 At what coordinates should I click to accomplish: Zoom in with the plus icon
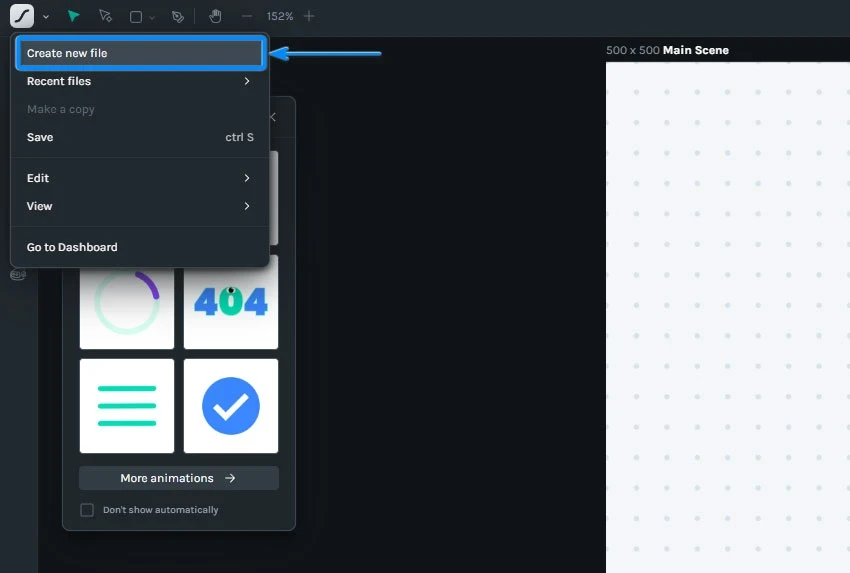click(309, 16)
